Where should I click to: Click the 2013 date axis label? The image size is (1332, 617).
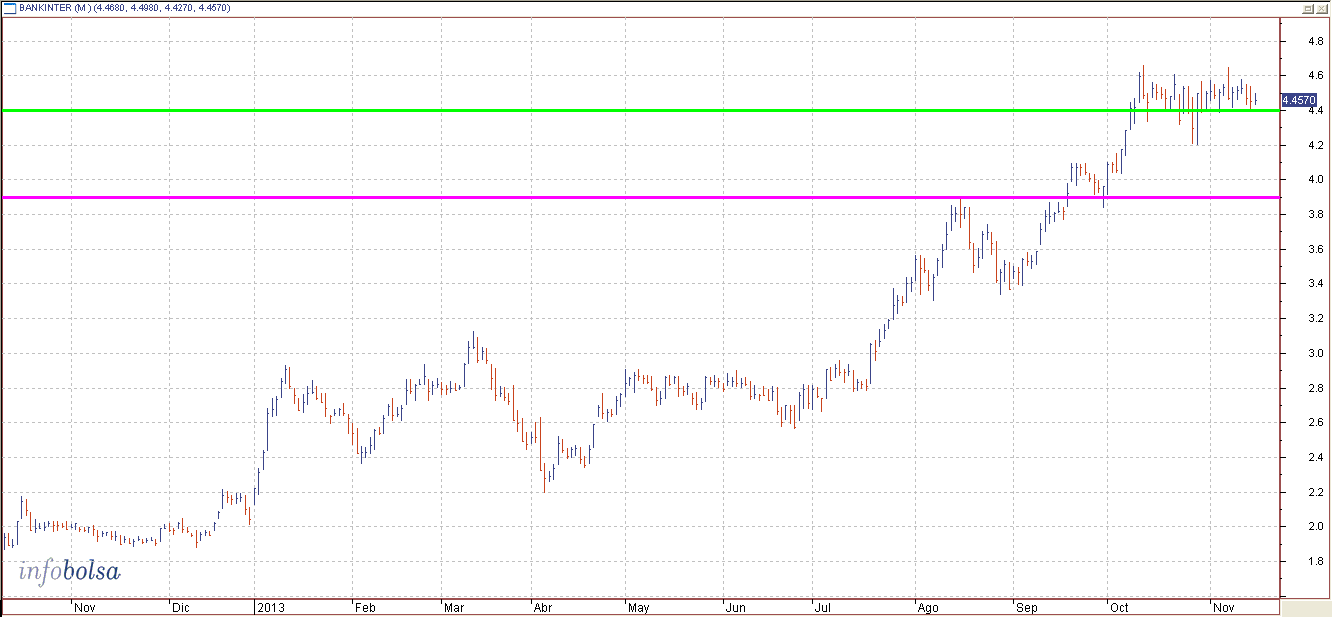(270, 607)
